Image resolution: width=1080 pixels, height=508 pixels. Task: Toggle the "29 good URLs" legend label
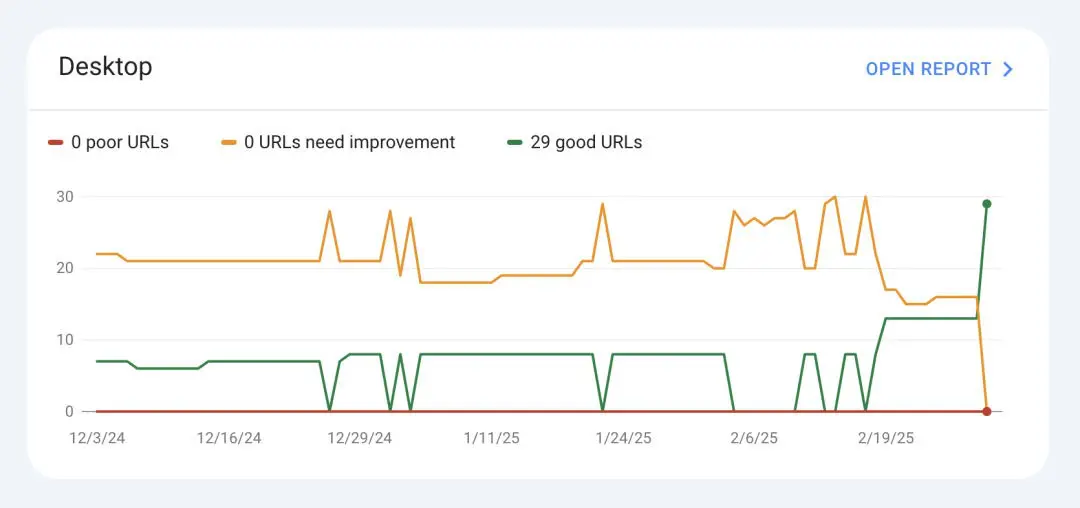click(586, 143)
